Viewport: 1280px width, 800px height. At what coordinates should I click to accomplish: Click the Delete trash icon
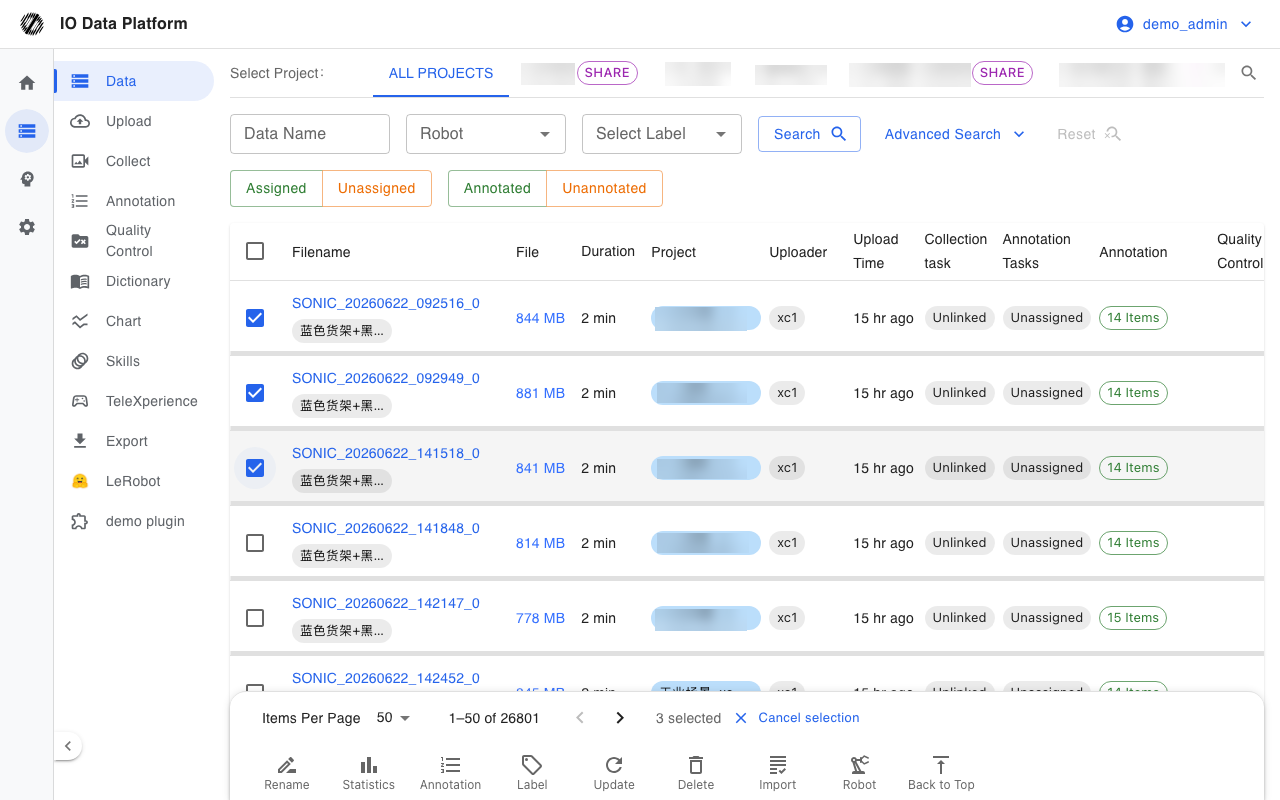coord(696,766)
